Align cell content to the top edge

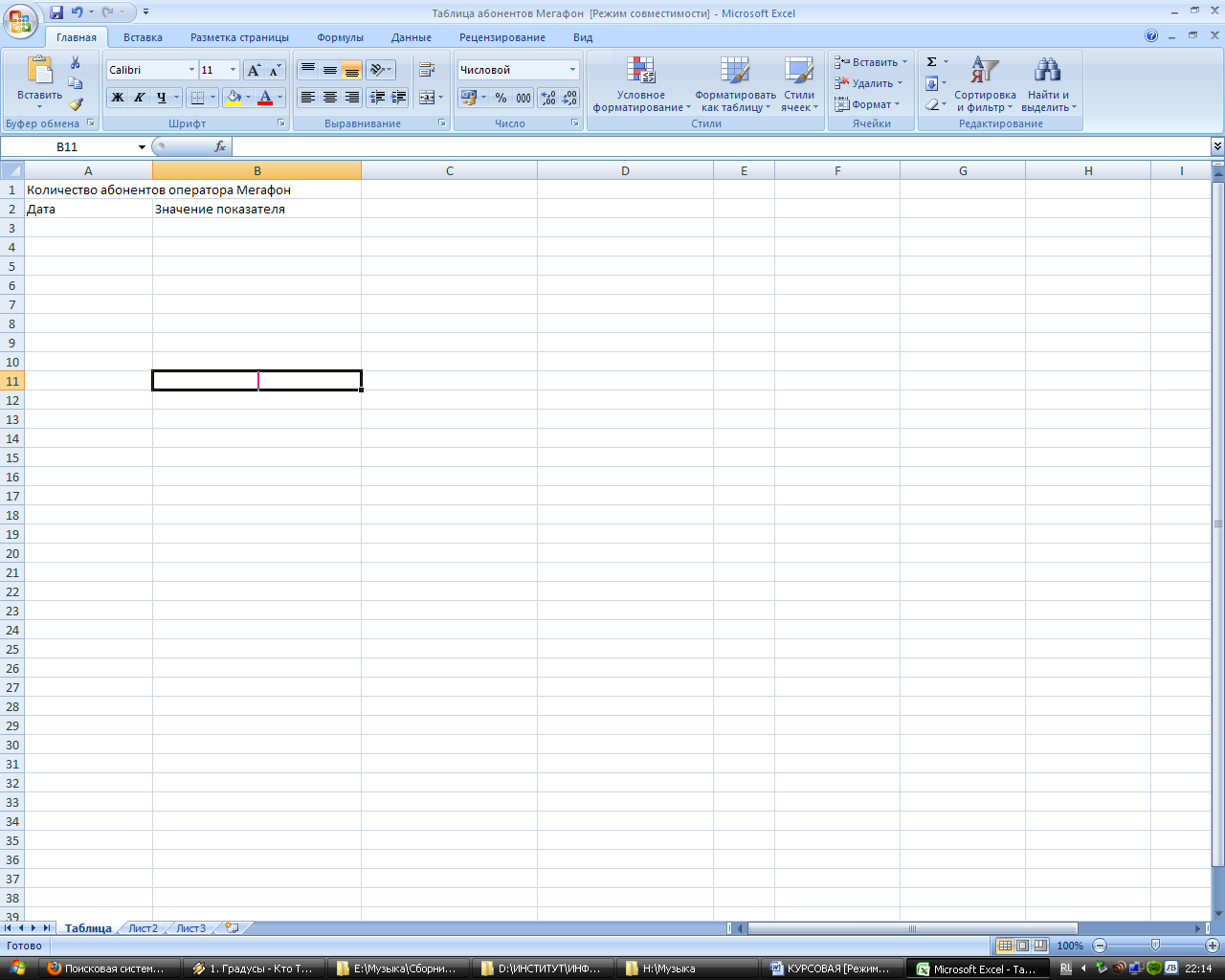pos(307,70)
